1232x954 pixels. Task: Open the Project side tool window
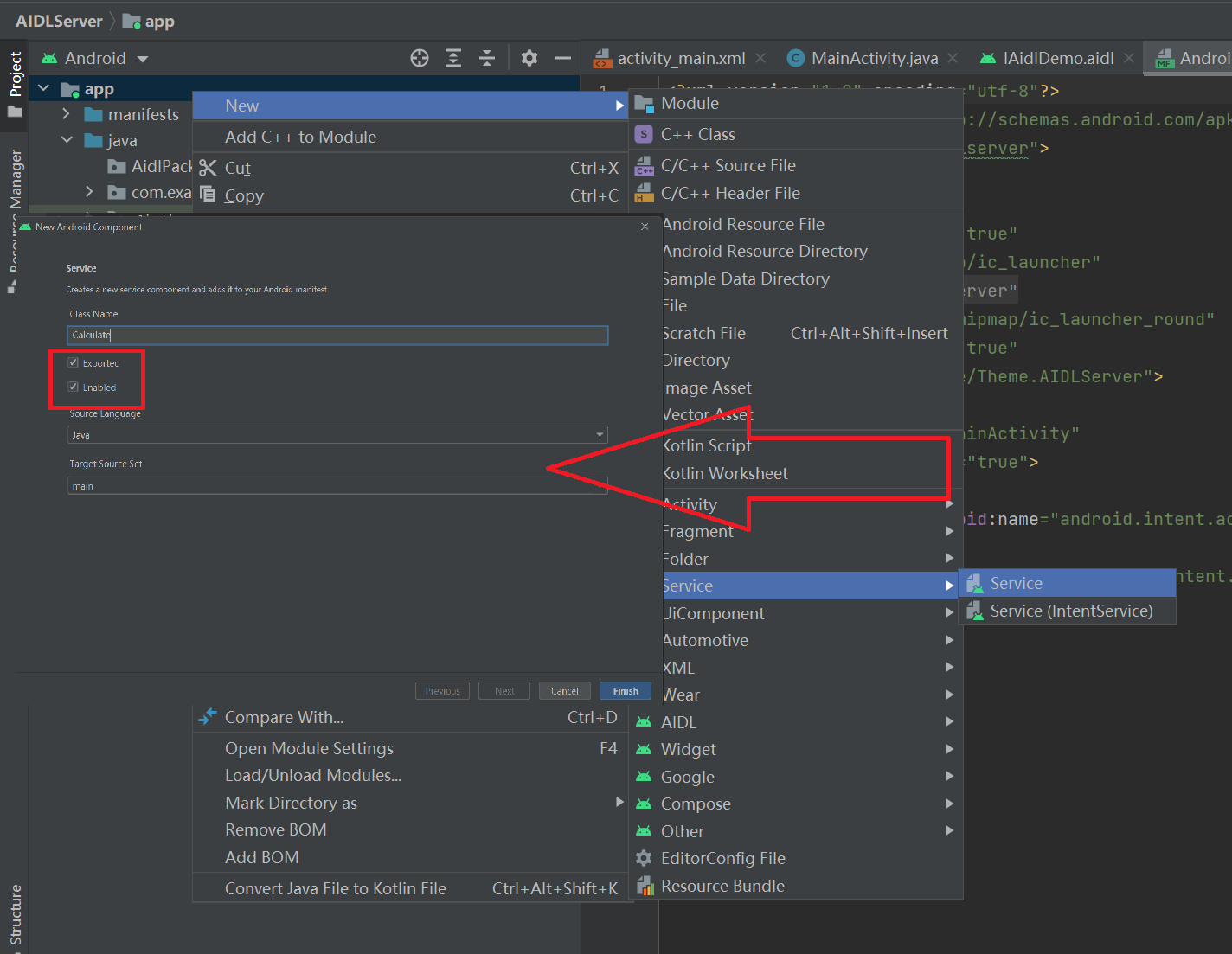click(15, 85)
